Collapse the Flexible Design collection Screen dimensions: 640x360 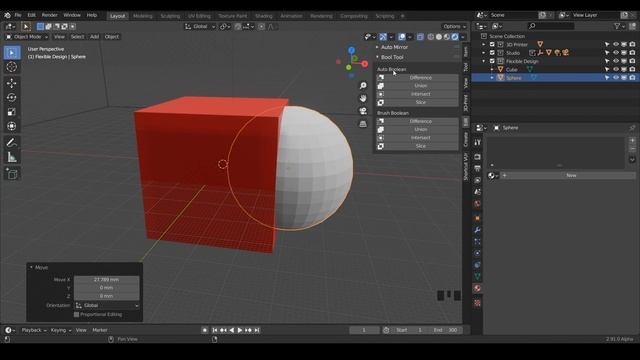coord(484,61)
